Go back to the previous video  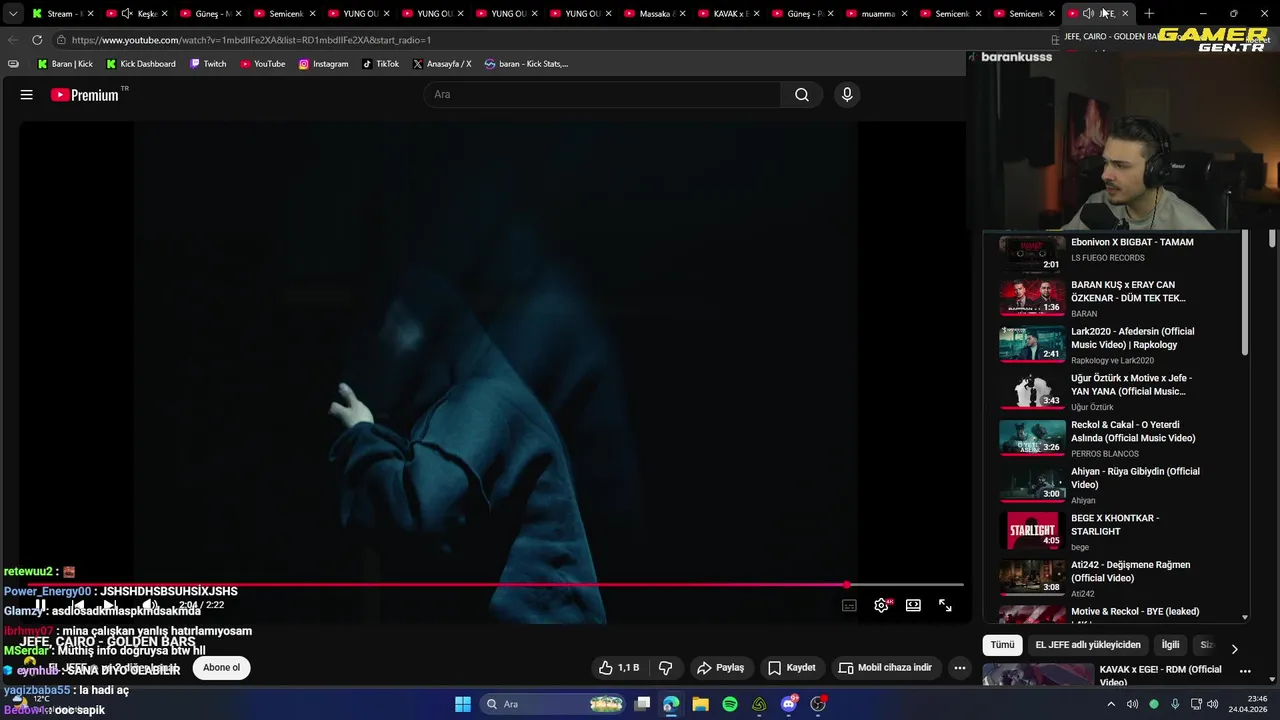[x=78, y=605]
